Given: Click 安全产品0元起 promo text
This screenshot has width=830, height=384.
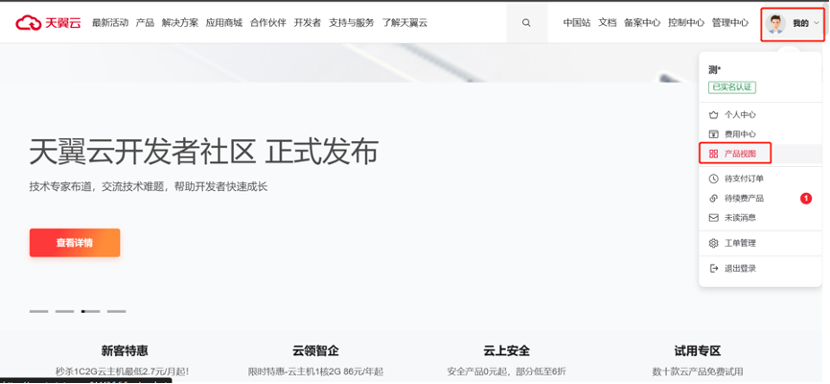Looking at the screenshot, I should 507,371.
